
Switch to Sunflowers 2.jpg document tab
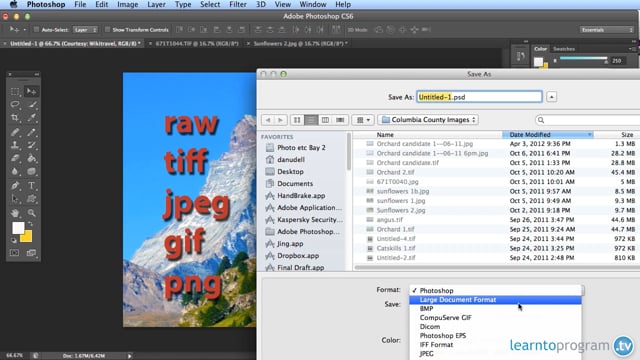tap(300, 43)
